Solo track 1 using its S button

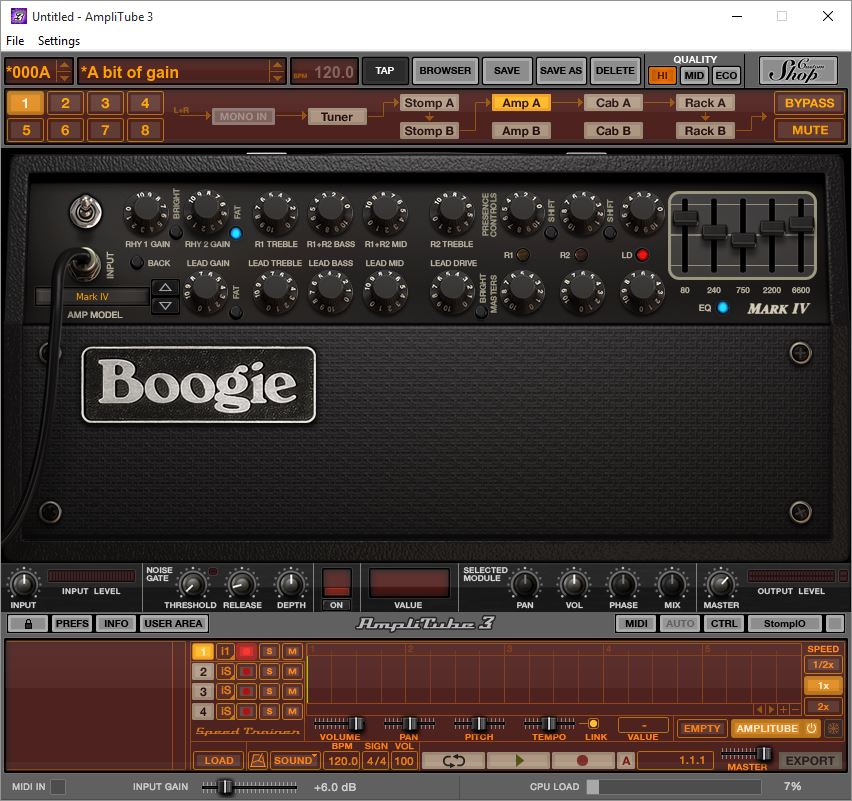(x=269, y=651)
